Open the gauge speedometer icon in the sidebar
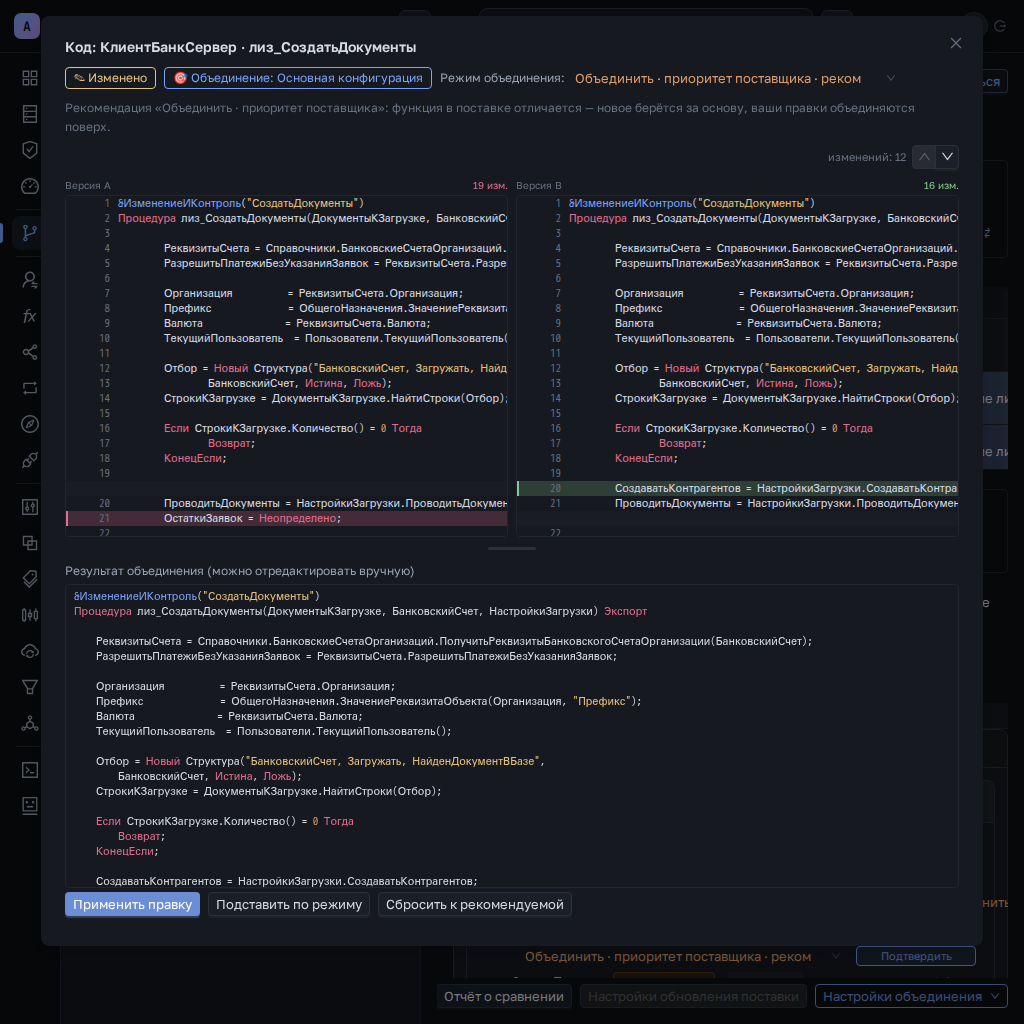 pos(29,185)
